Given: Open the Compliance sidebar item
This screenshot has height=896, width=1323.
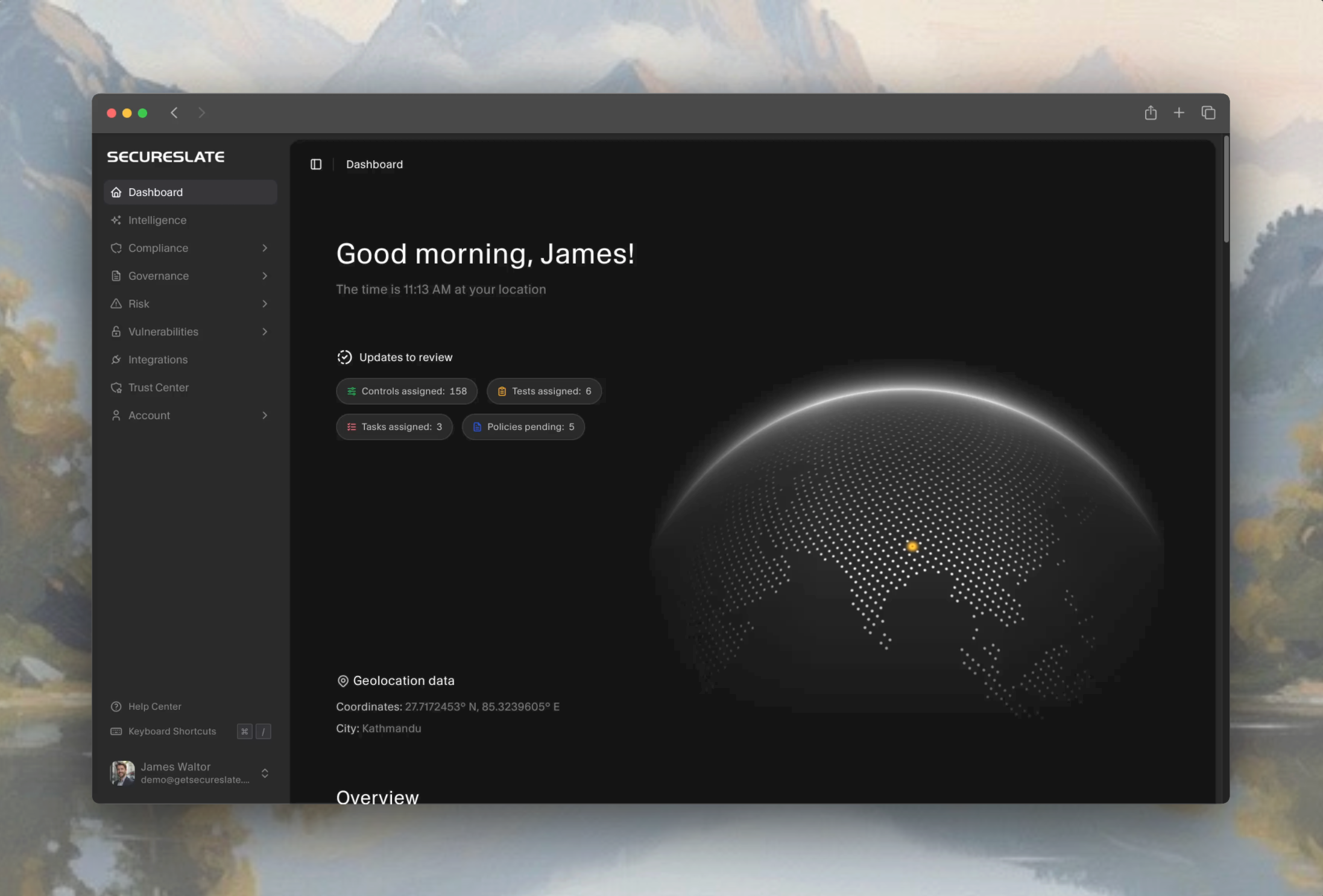Looking at the screenshot, I should click(x=191, y=248).
